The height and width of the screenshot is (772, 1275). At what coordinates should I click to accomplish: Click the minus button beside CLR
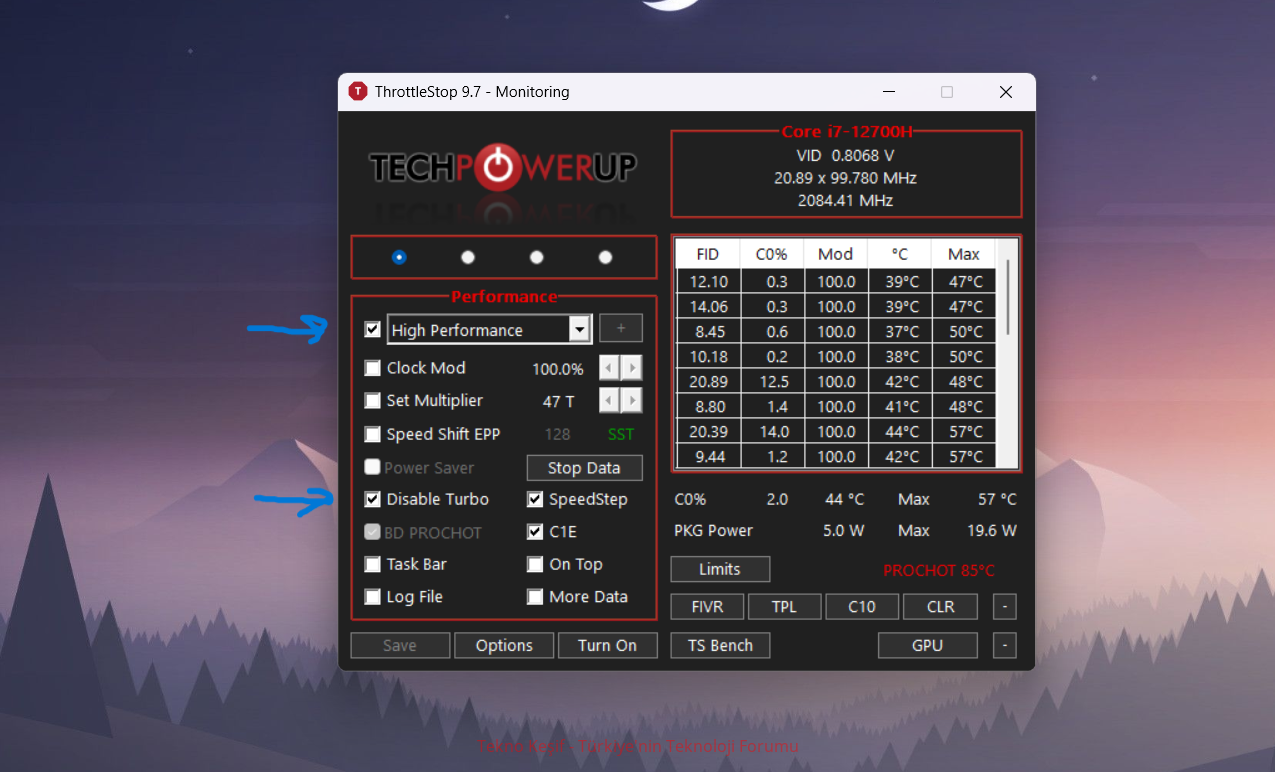(1005, 607)
